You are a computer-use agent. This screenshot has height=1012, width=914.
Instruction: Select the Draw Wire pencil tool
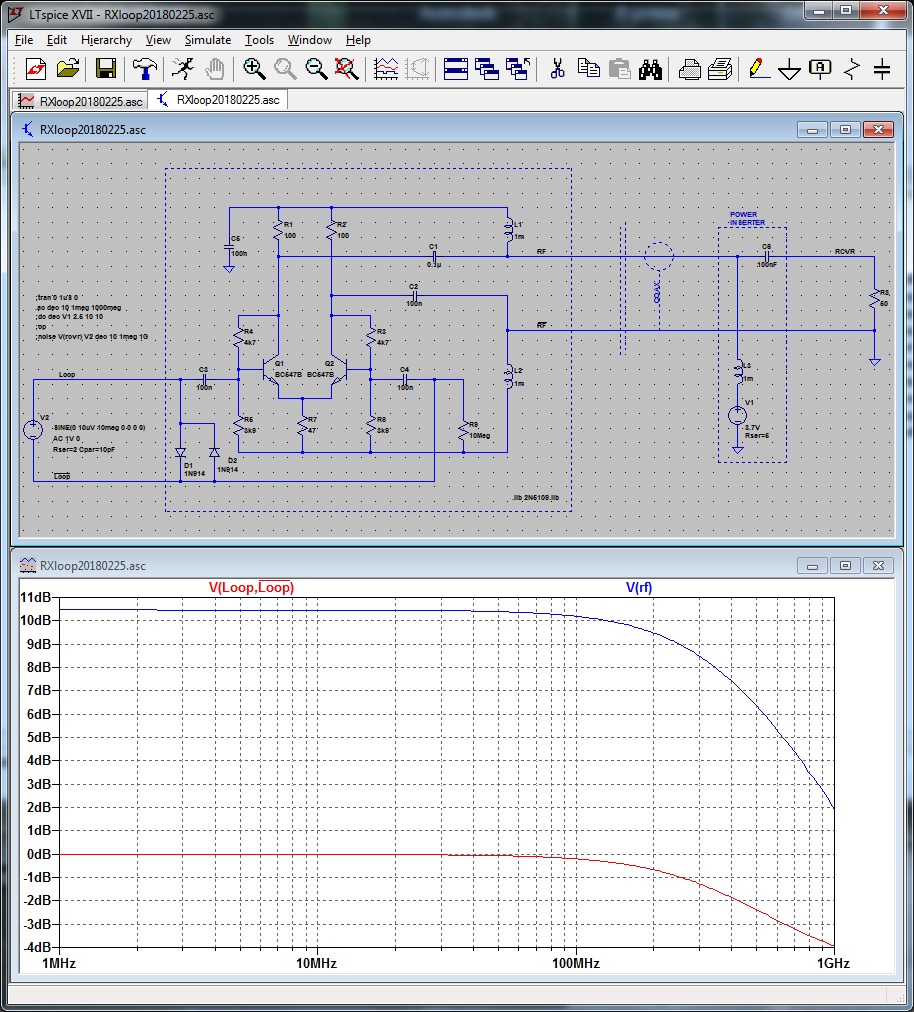click(758, 69)
